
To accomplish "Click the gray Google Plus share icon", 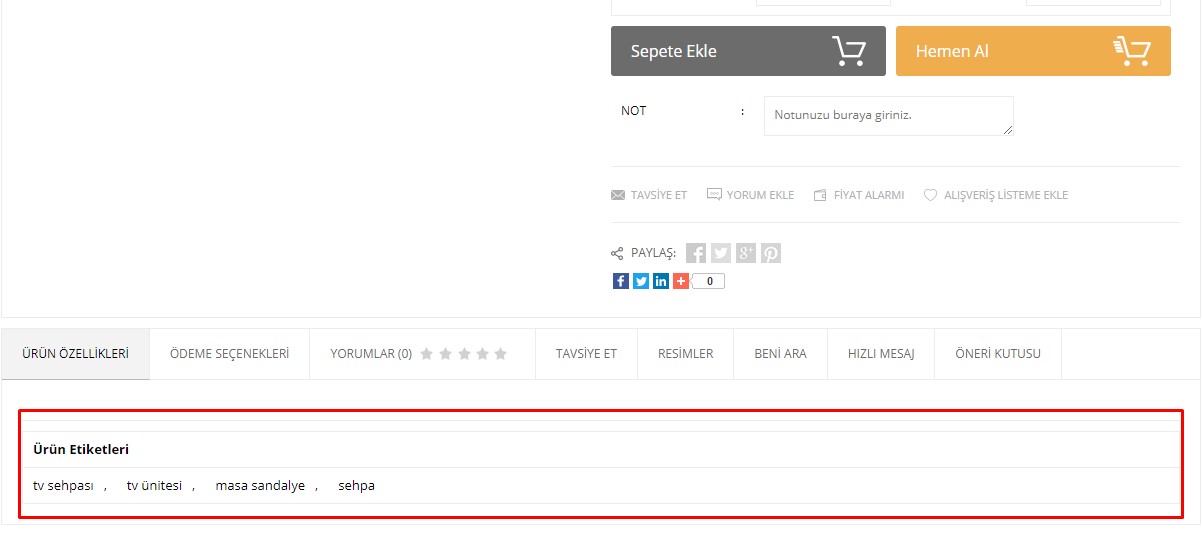I will (746, 253).
